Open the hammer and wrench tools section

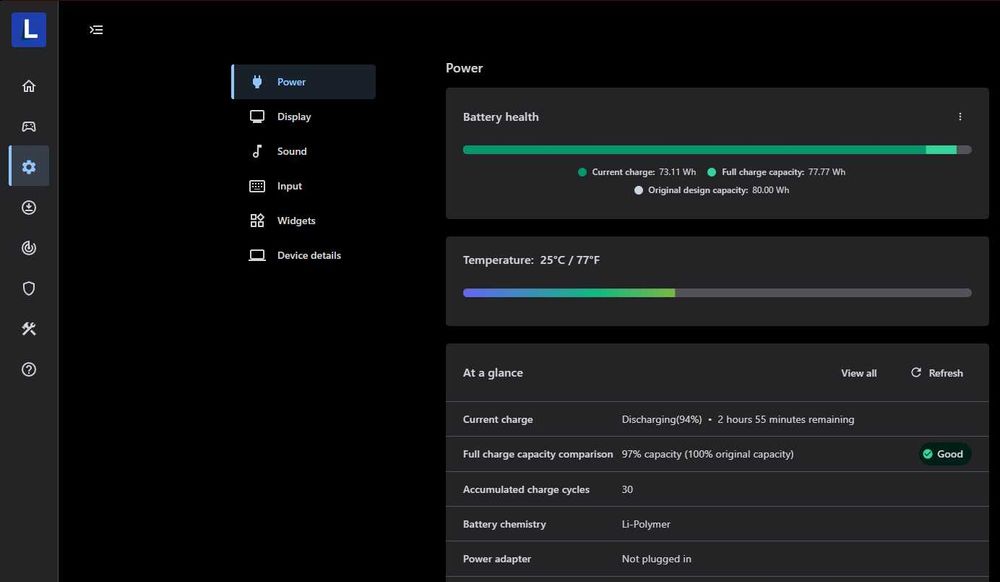pyautogui.click(x=29, y=329)
